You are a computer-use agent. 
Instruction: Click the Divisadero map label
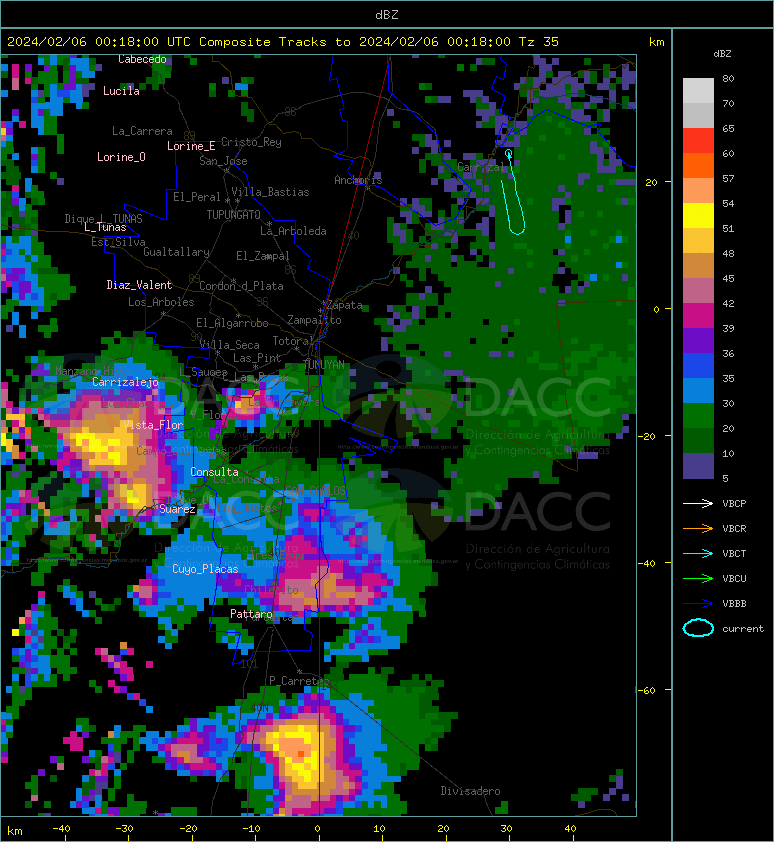(470, 790)
